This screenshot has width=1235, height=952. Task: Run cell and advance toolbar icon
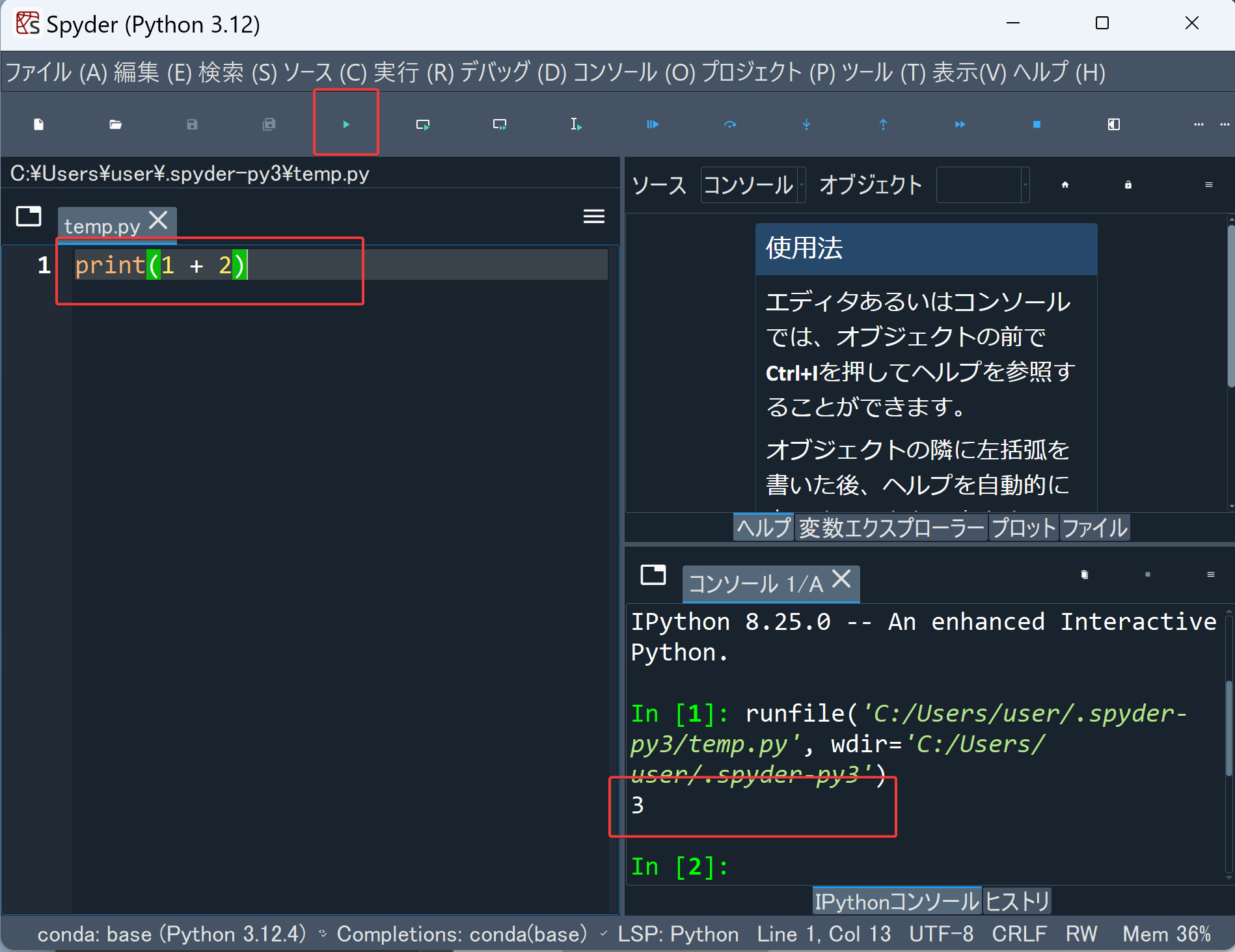[x=500, y=124]
